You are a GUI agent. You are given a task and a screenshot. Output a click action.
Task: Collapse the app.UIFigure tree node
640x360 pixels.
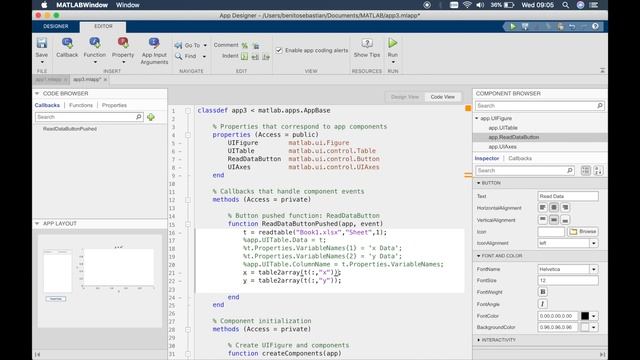pyautogui.click(x=477, y=118)
